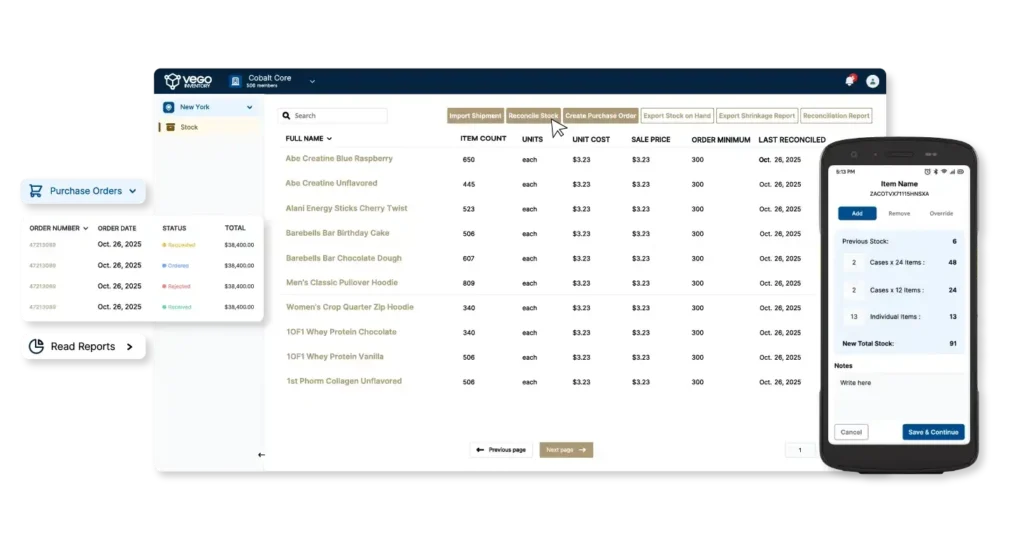Click Cases x 24 items quantity field
Screen dimensions: 1024x555
(854, 262)
